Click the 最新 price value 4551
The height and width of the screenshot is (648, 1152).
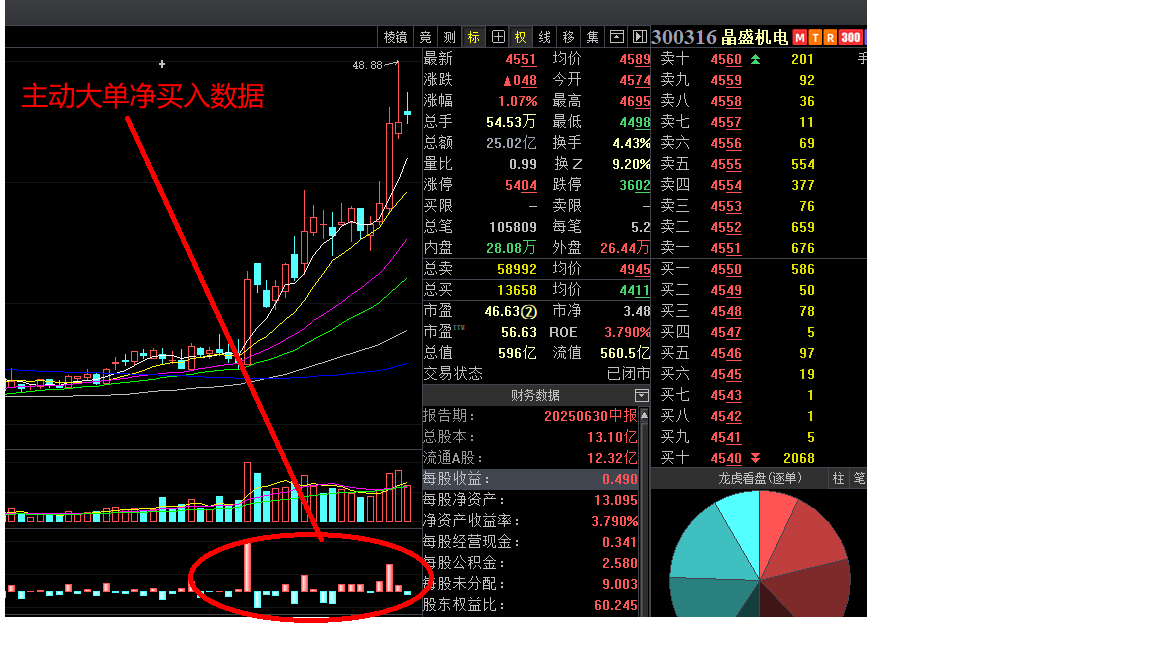[521, 60]
